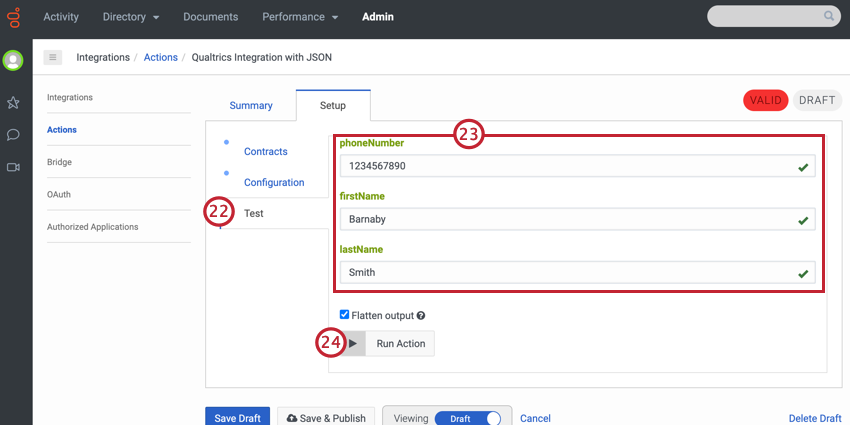
Task: Open the Contracts setup section
Action: pyautogui.click(x=266, y=151)
